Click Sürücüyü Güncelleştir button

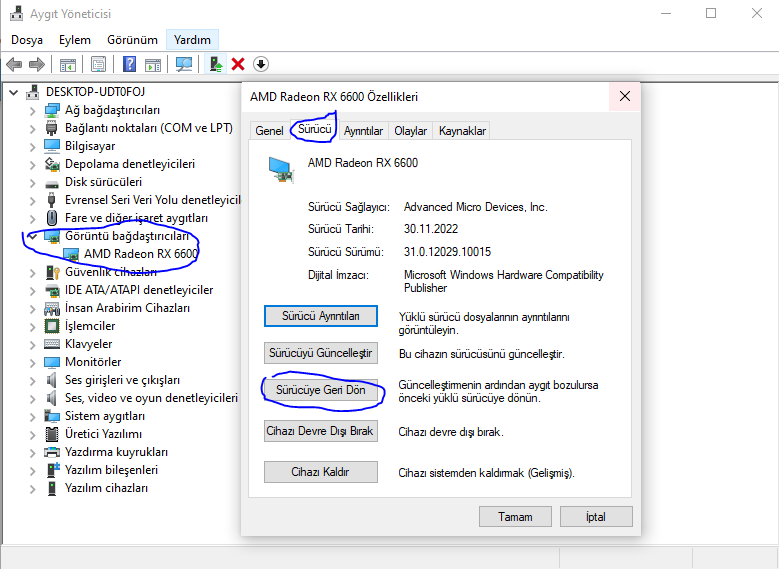(x=320, y=353)
